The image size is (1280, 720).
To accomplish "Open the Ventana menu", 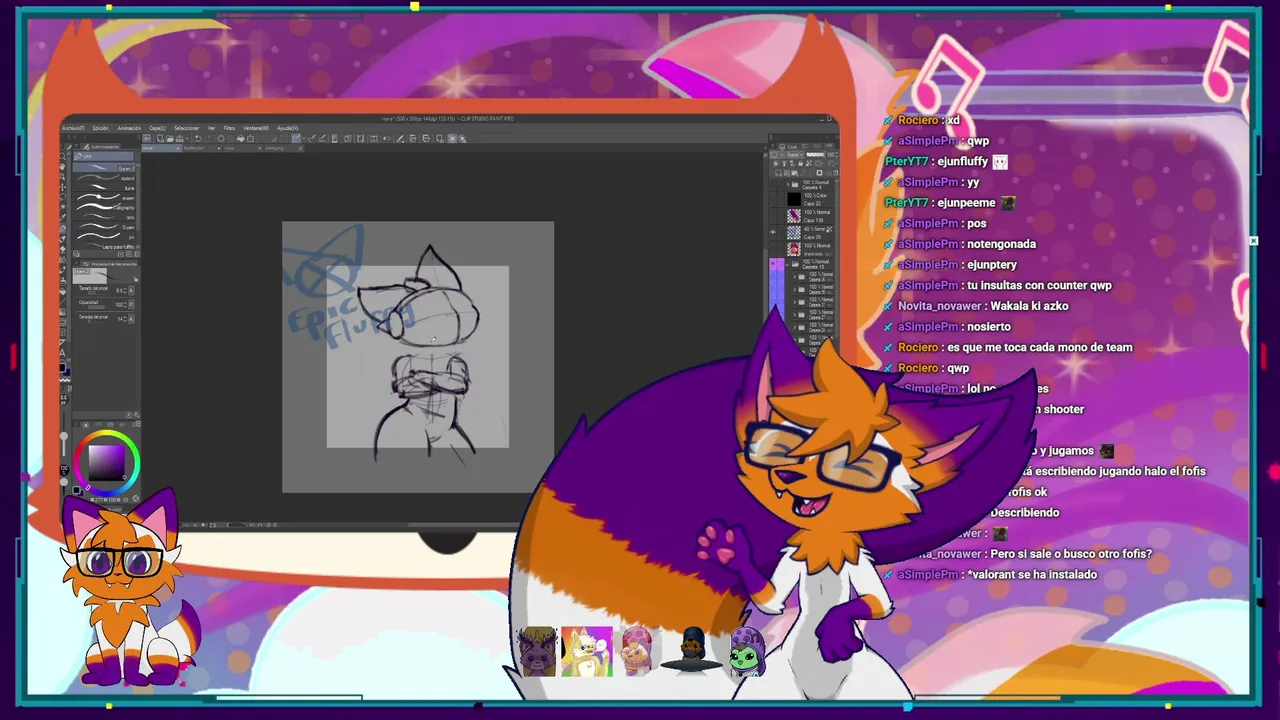I will coord(256,128).
